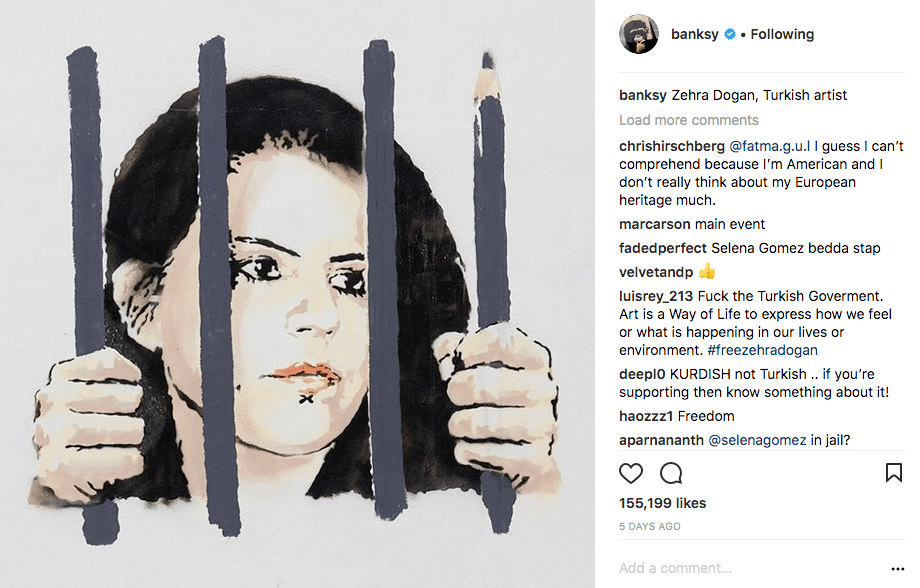
Task: Expand Load more comments
Action: click(x=689, y=120)
